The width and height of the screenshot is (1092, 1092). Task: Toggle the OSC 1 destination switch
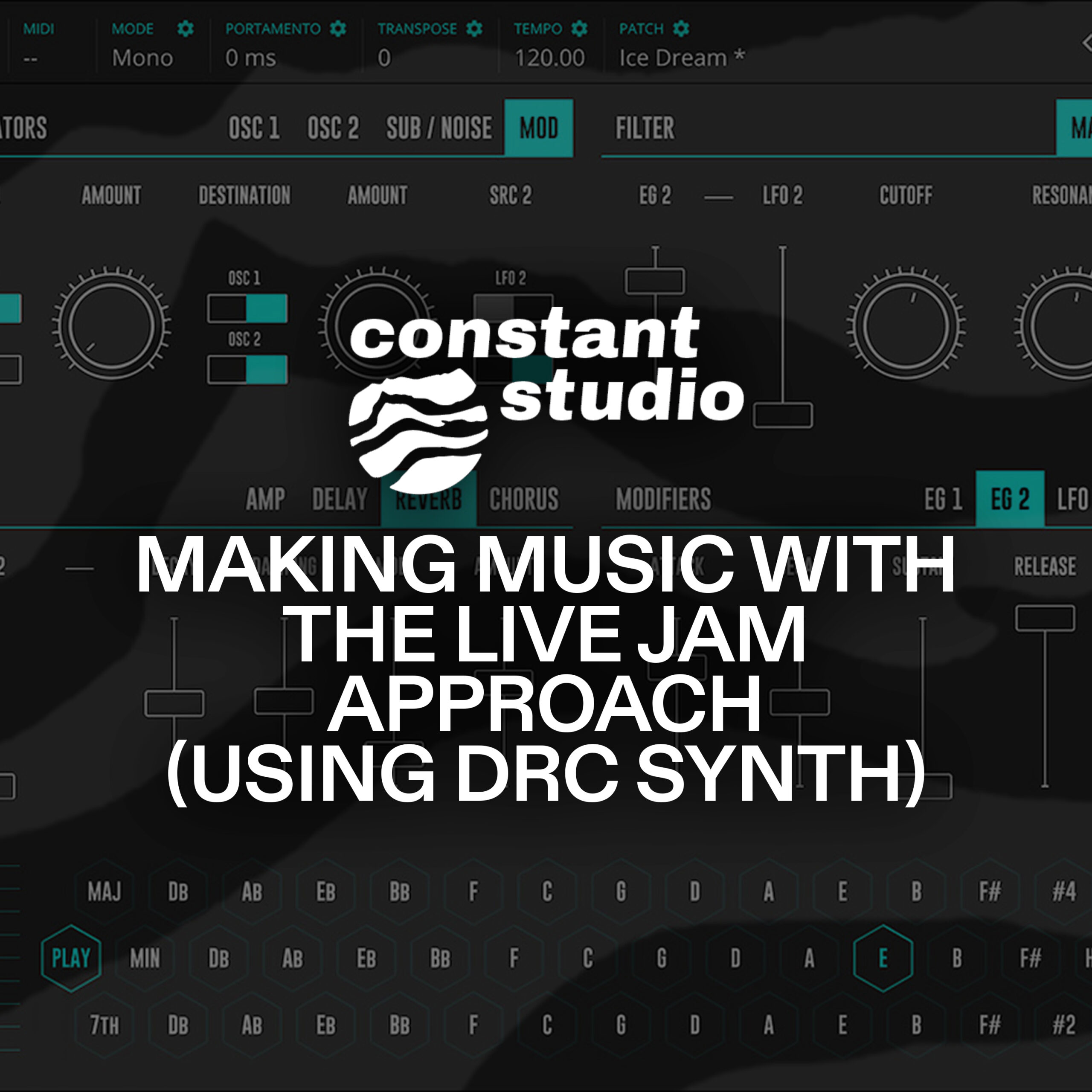pyautogui.click(x=247, y=308)
